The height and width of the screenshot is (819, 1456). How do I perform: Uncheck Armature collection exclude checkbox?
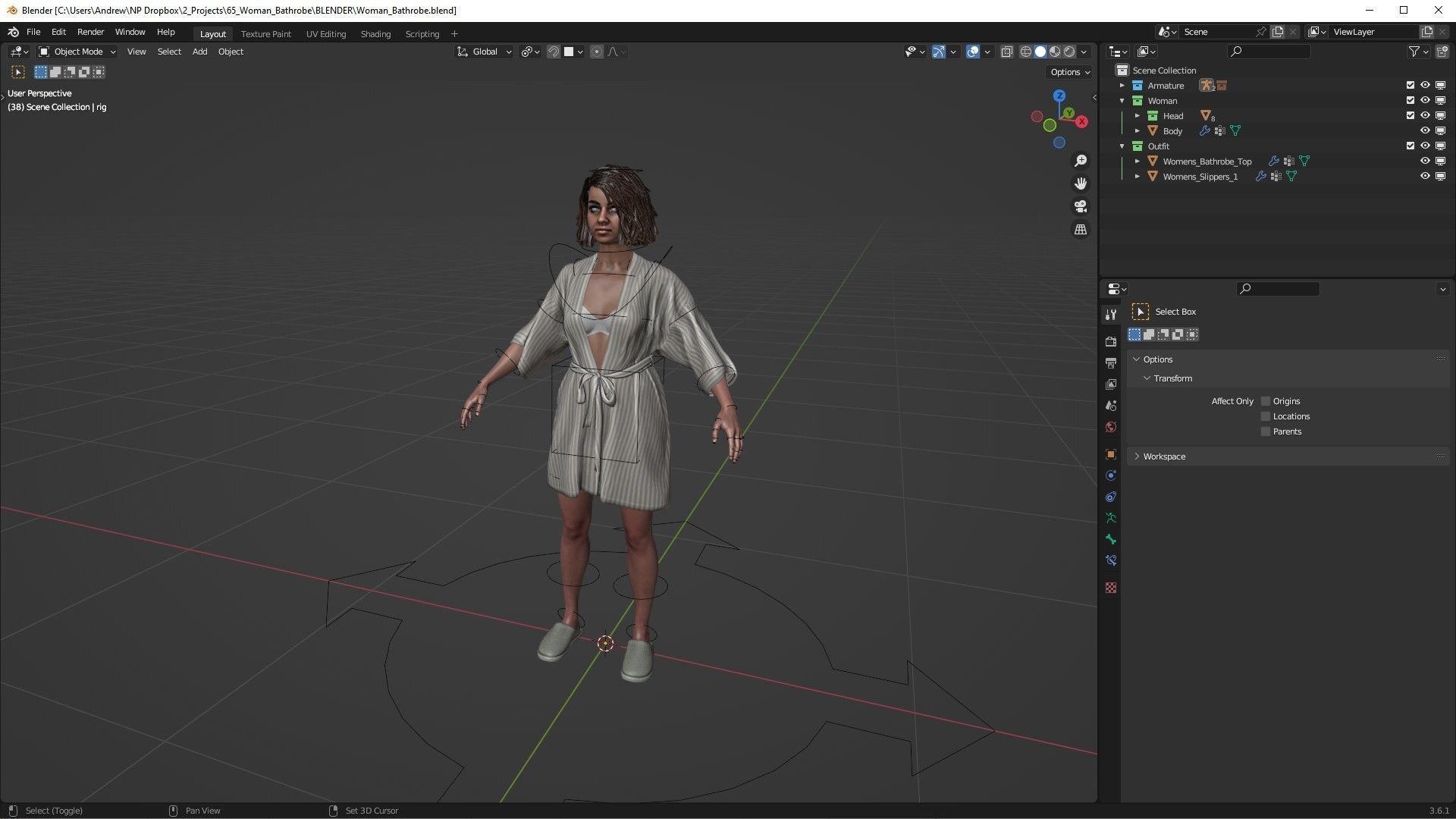1410,86
